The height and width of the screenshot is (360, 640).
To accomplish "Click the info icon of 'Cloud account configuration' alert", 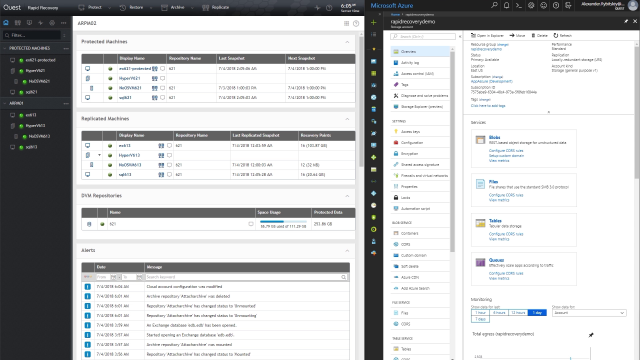I will coord(87,287).
